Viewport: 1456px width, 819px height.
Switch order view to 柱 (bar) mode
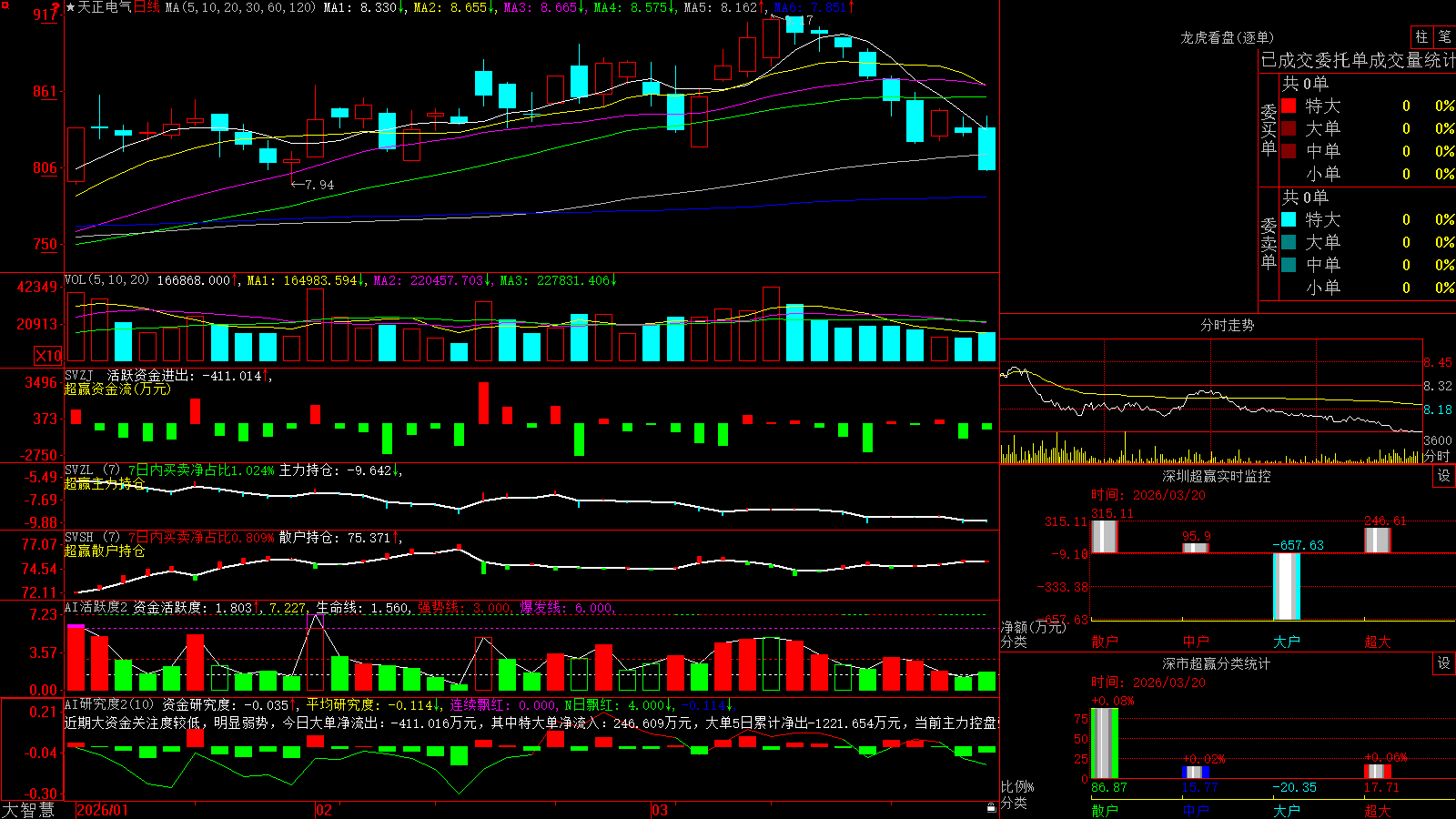(x=1421, y=36)
